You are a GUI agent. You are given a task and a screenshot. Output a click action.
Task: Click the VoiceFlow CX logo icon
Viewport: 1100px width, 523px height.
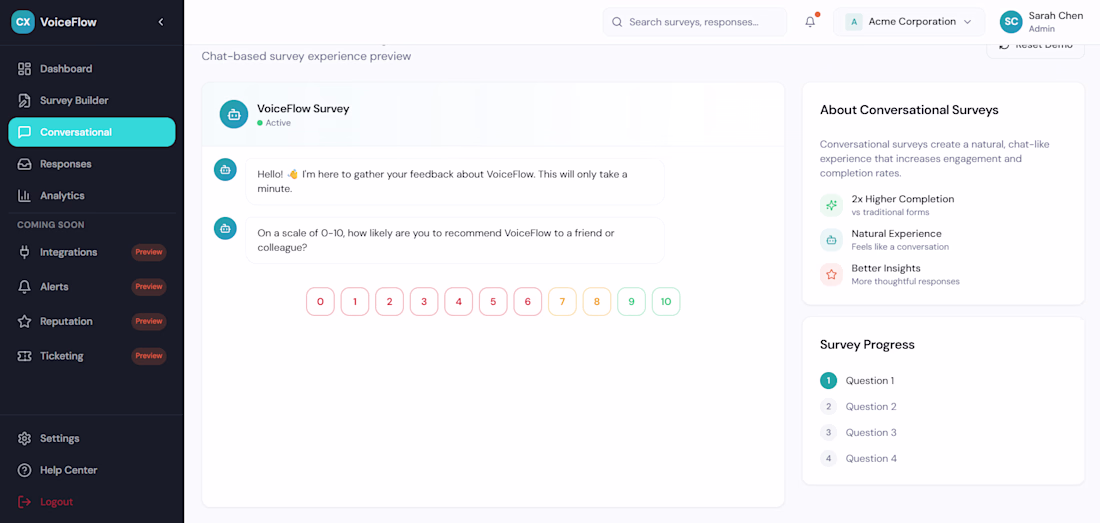23,21
